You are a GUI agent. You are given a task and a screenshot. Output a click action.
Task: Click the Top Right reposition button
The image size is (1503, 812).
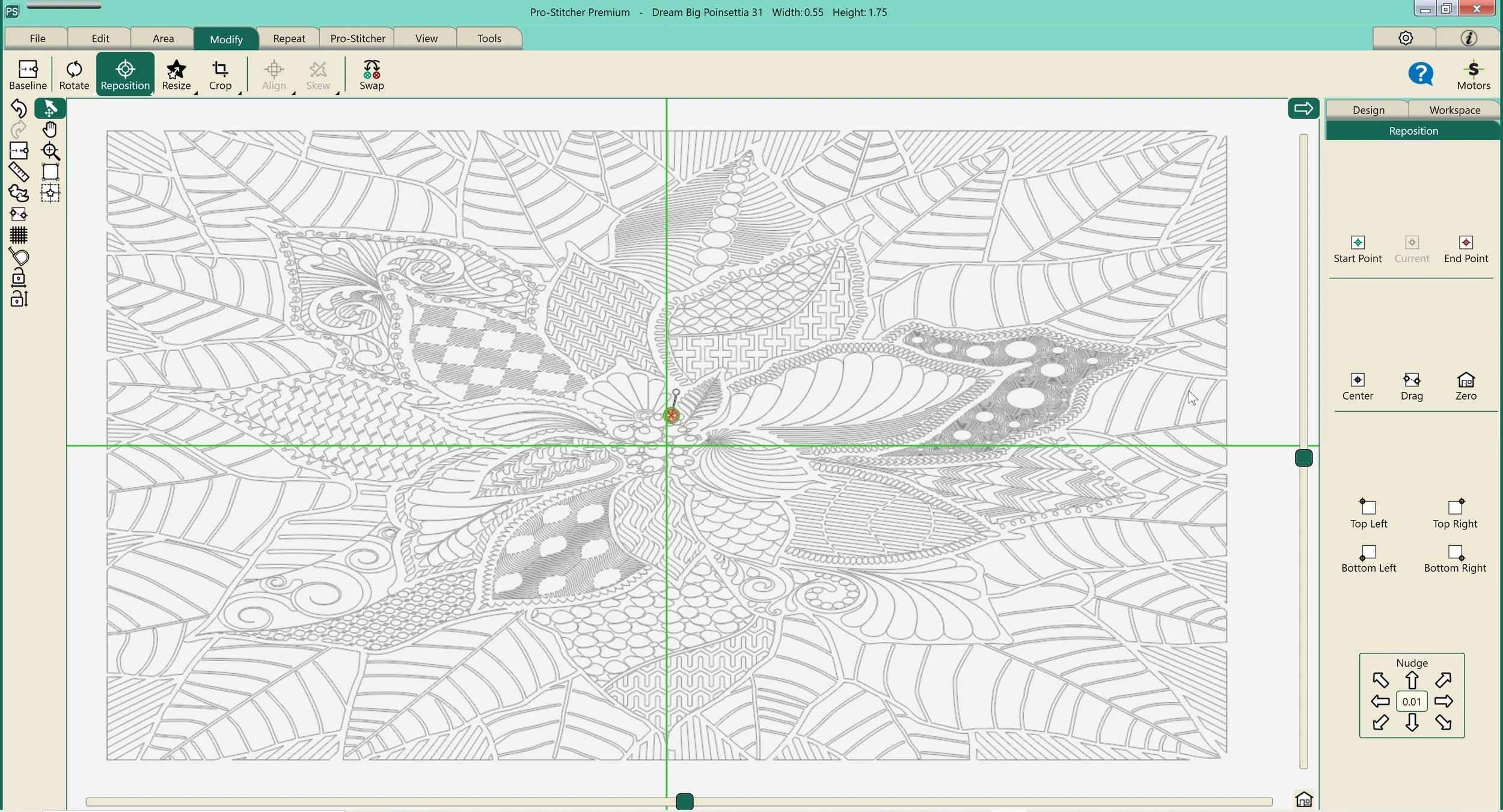[x=1454, y=513]
